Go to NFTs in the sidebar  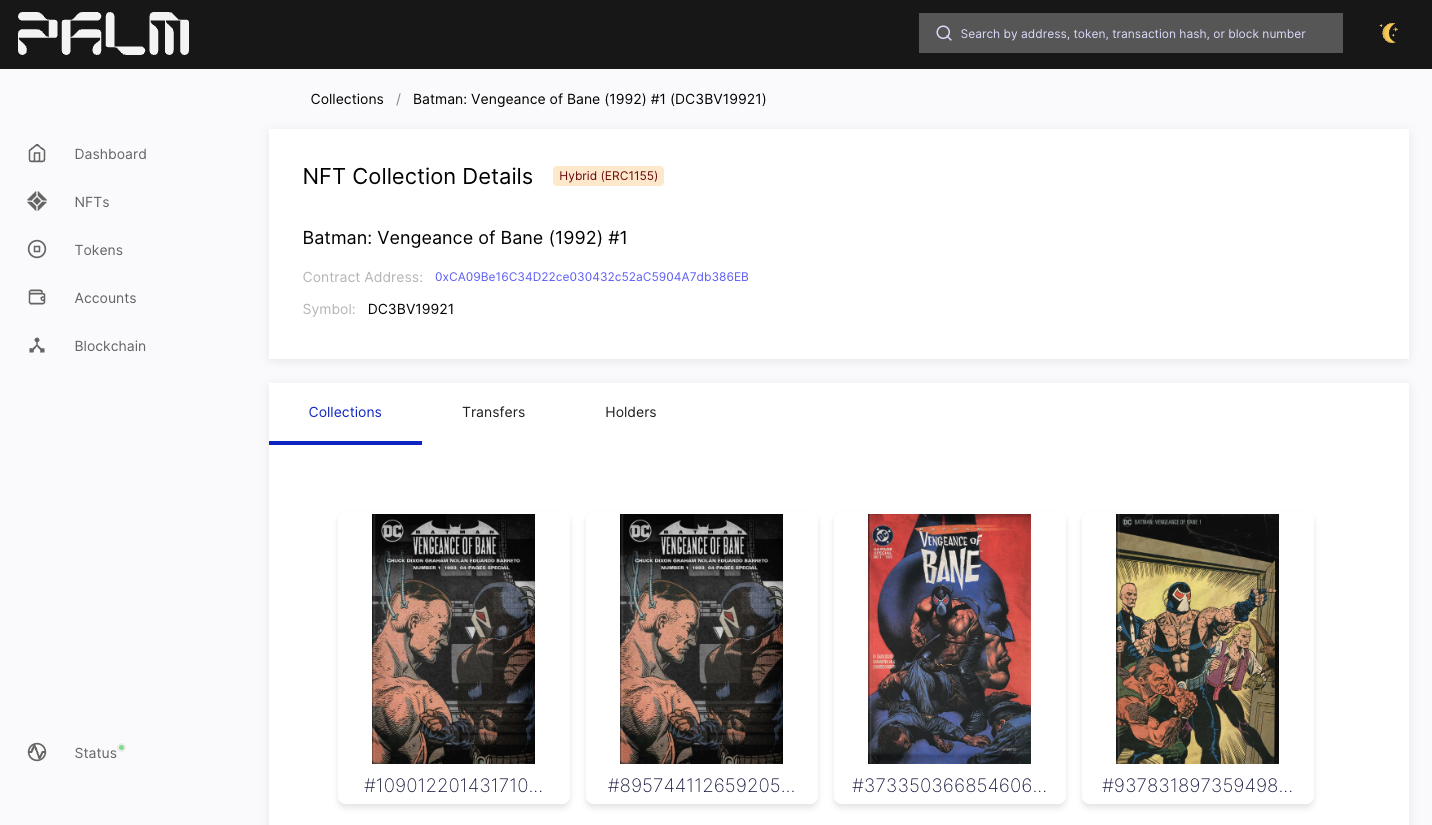coord(92,202)
